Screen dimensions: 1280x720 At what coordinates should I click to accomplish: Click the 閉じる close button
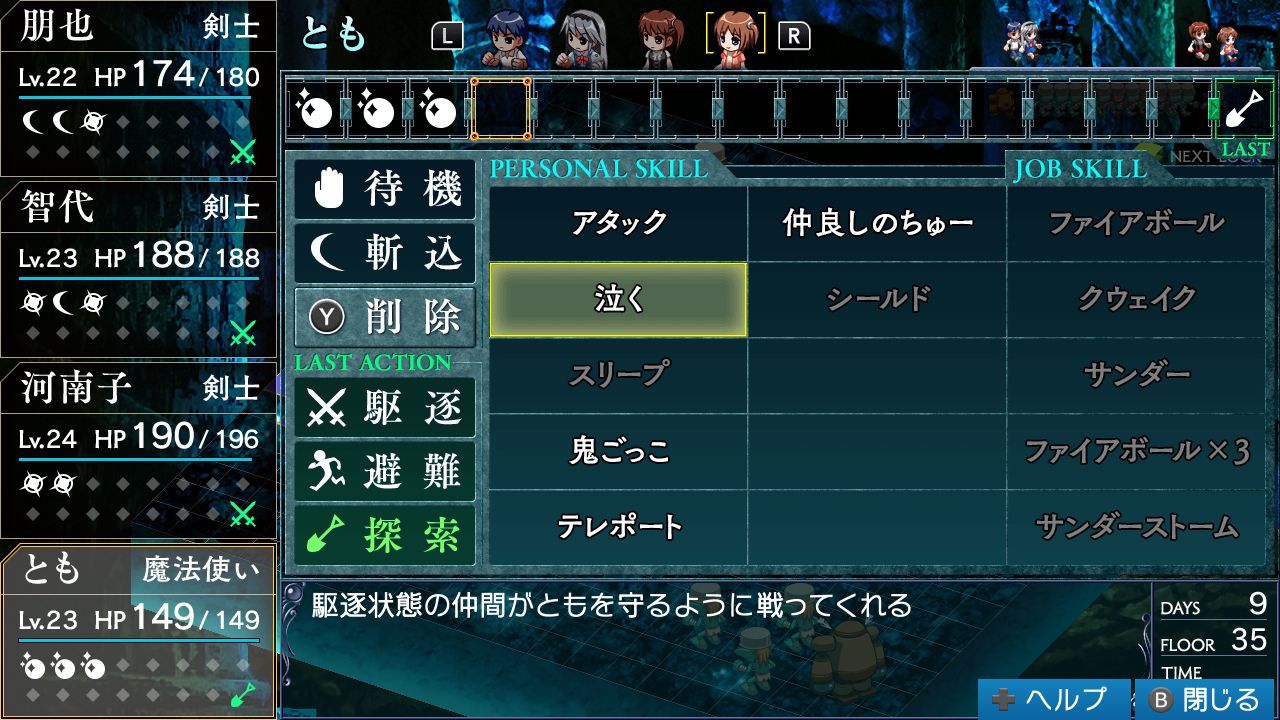pos(1205,698)
